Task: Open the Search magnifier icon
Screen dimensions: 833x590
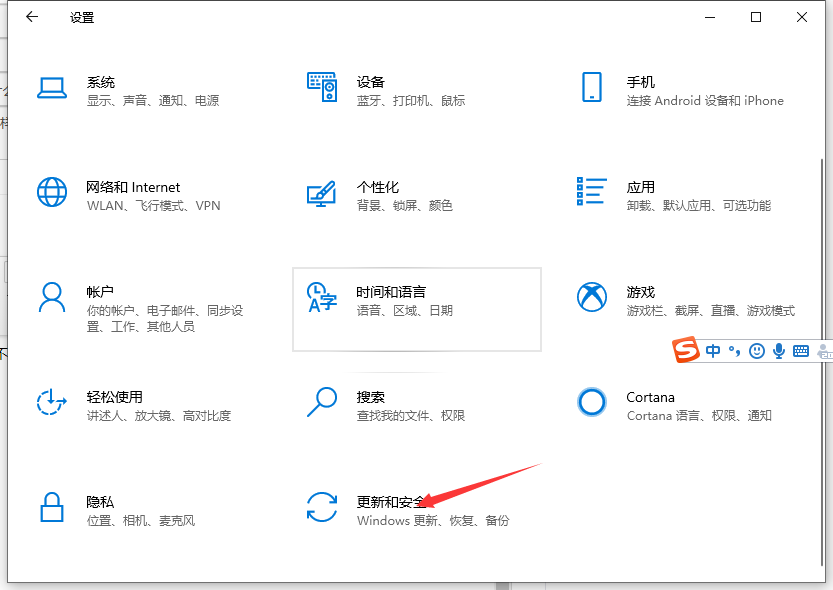Action: pos(322,402)
